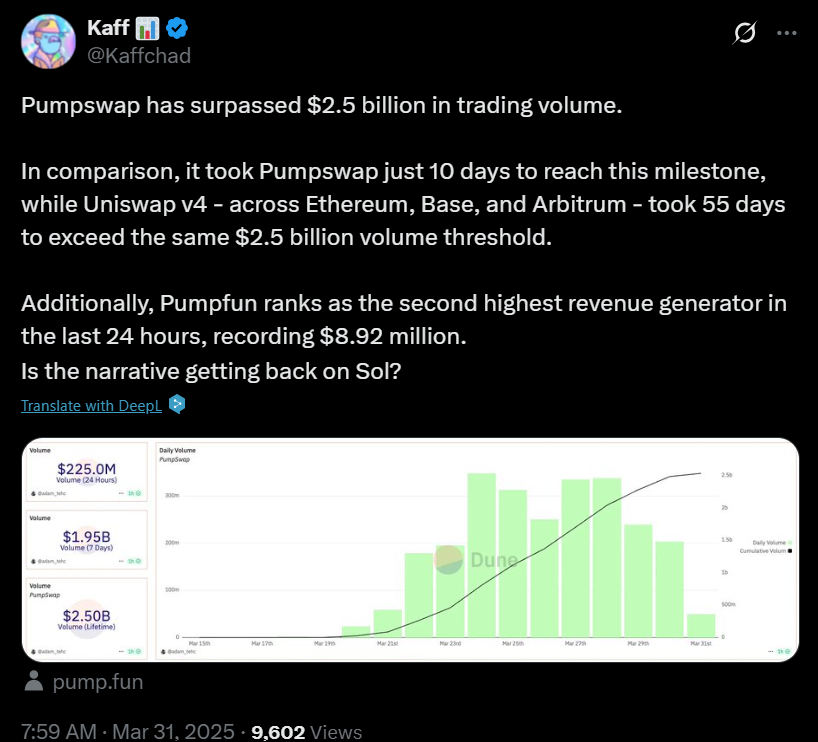This screenshot has width=818, height=742.
Task: Click the Kaff display name
Action: 109,28
